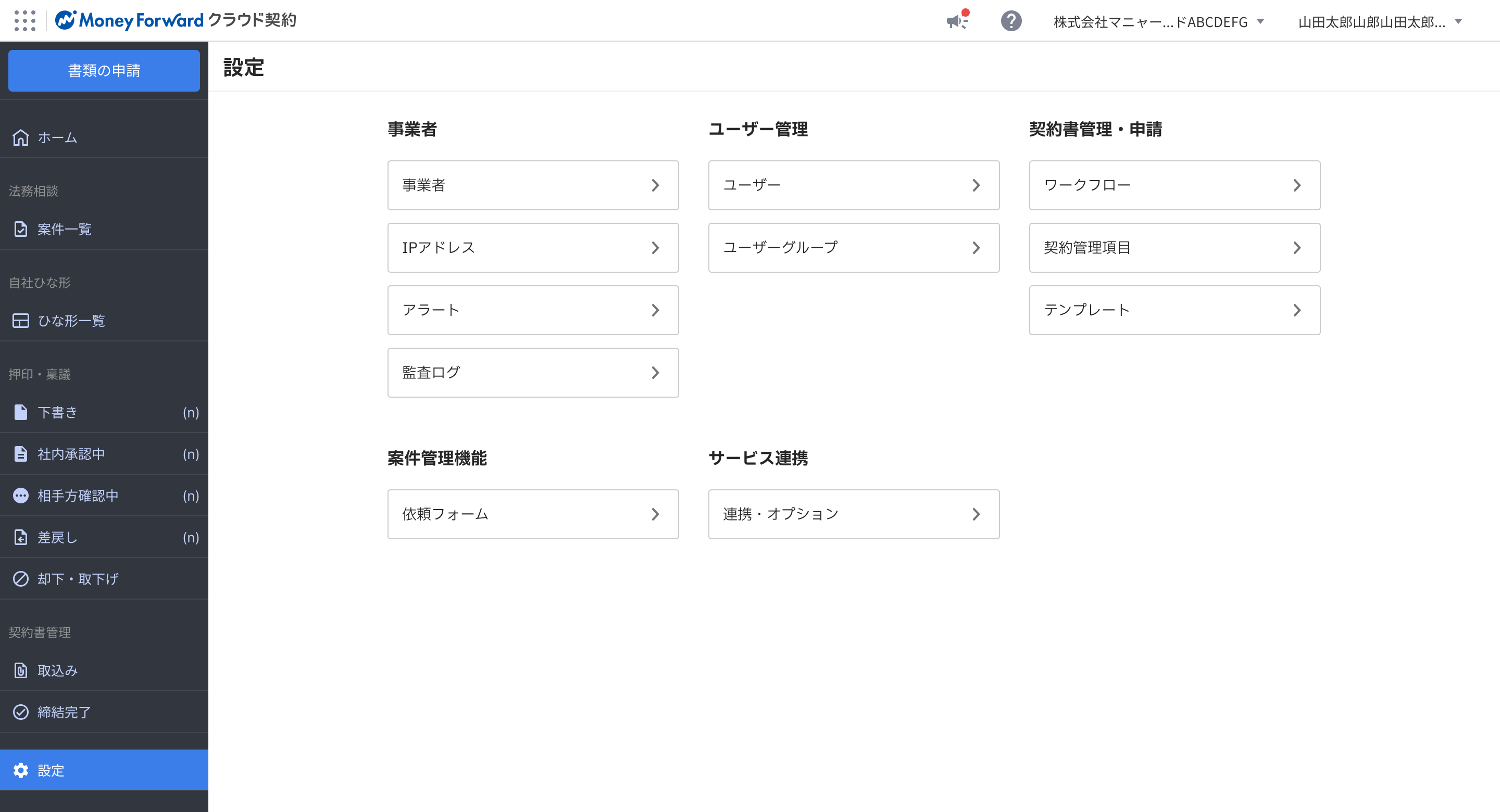
Task: Click the 社内承認中 count (n)
Action: coord(191,454)
